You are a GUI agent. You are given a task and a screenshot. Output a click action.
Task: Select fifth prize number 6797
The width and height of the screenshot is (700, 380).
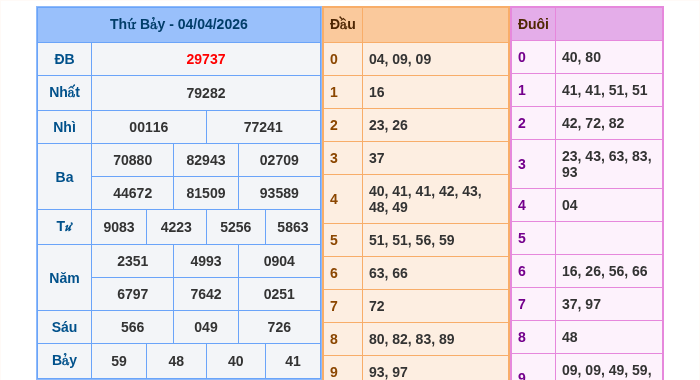tap(133, 294)
